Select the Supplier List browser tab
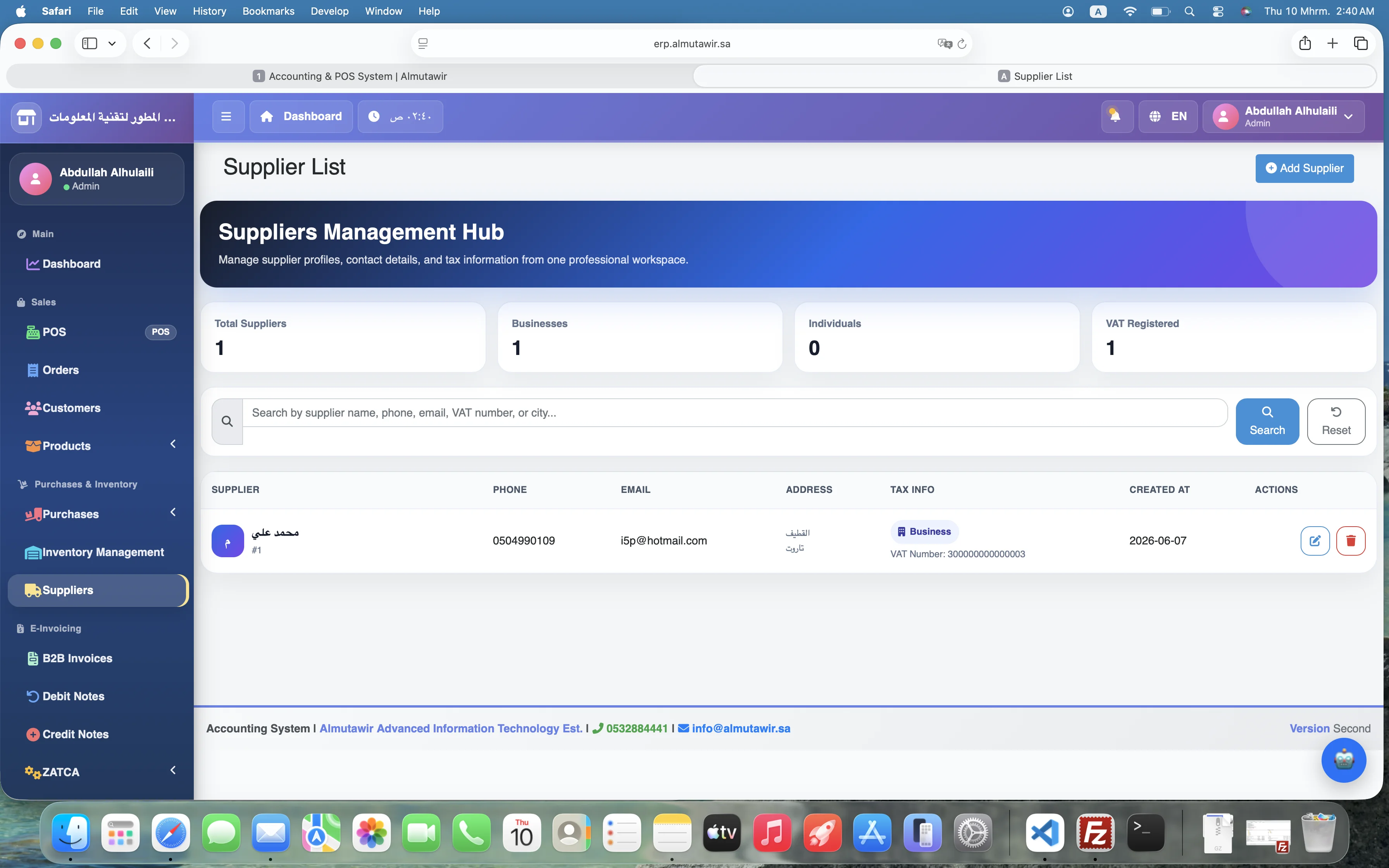The height and width of the screenshot is (868, 1389). [1035, 76]
